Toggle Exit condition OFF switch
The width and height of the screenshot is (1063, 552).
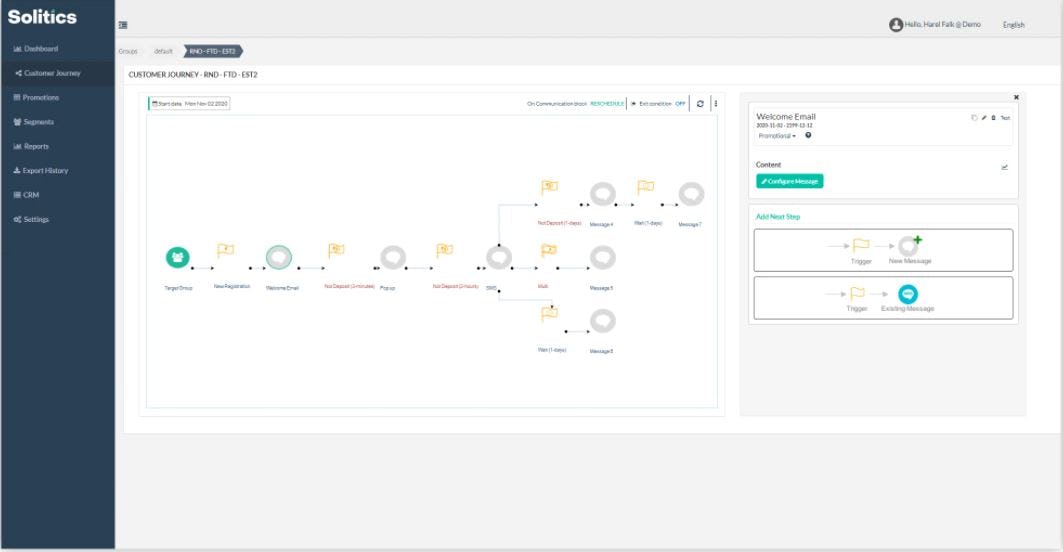click(x=680, y=104)
